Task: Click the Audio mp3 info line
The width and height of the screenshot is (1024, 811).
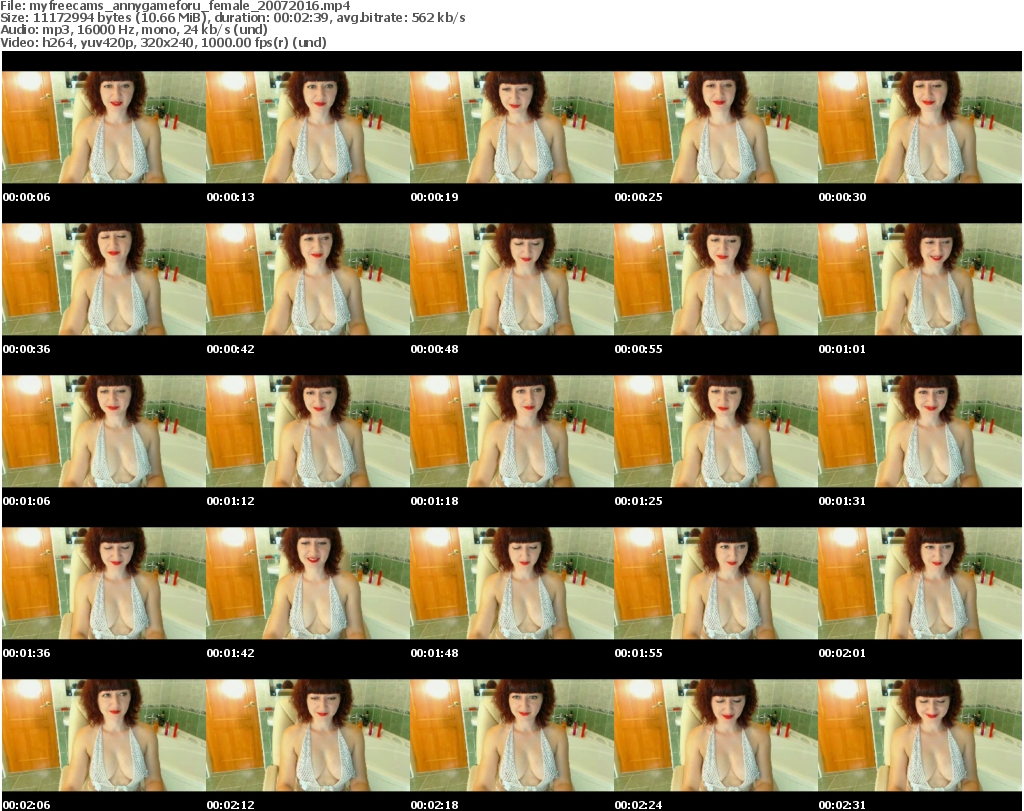Action: tap(134, 30)
